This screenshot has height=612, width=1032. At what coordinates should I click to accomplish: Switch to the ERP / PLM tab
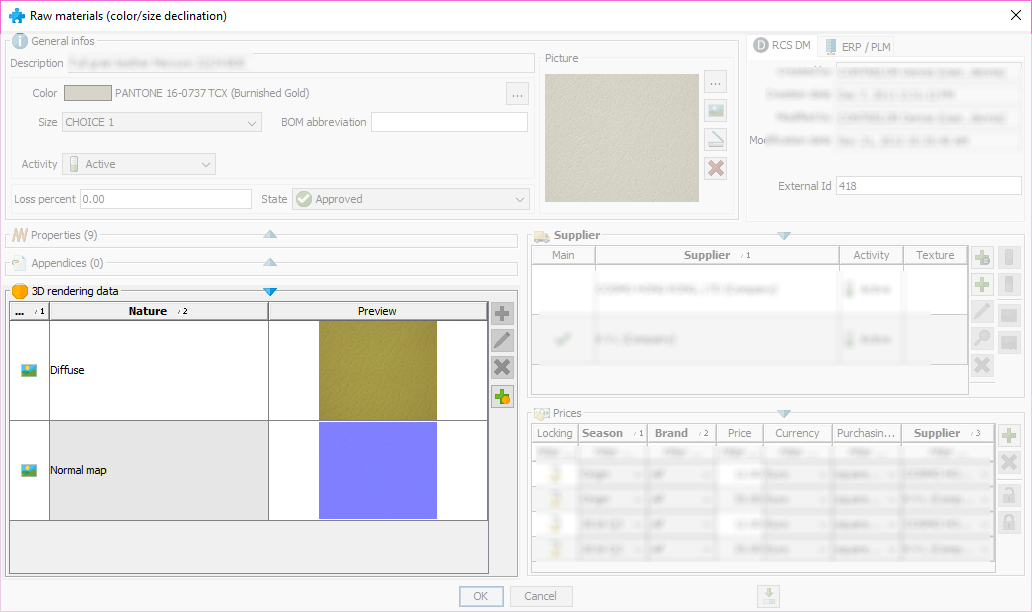[858, 47]
